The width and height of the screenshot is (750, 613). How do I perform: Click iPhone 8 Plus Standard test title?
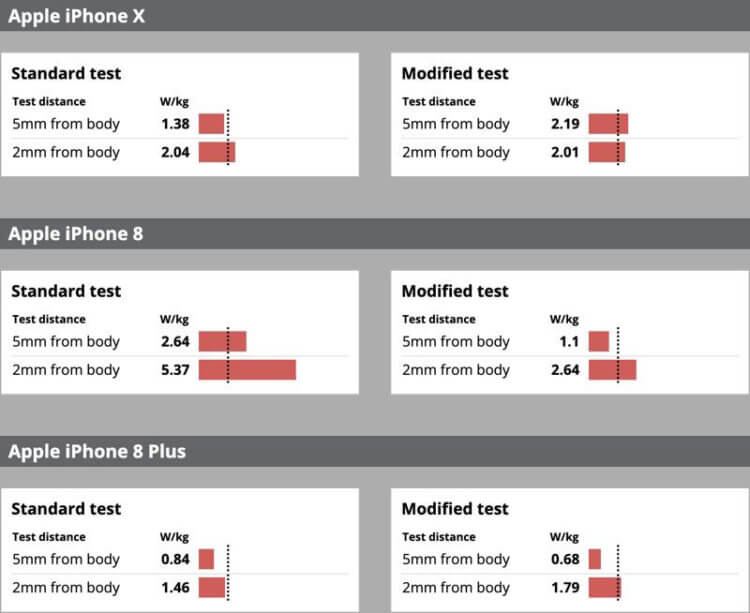66,509
